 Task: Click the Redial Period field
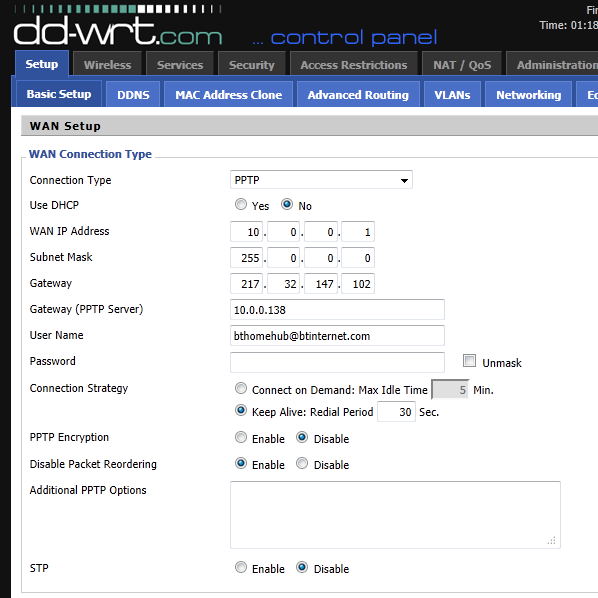pos(396,412)
